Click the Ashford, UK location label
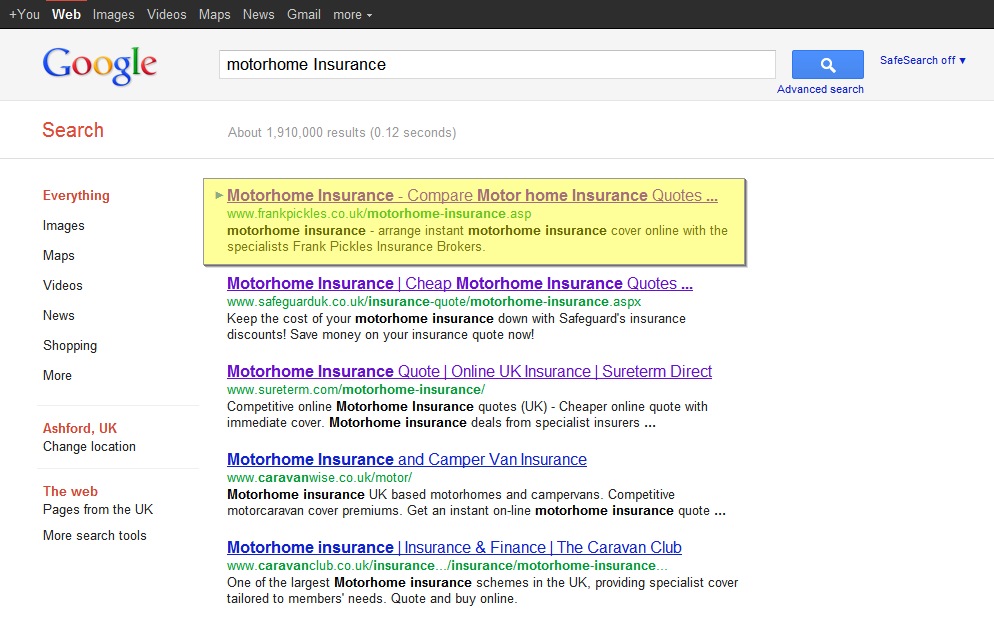 [80, 428]
